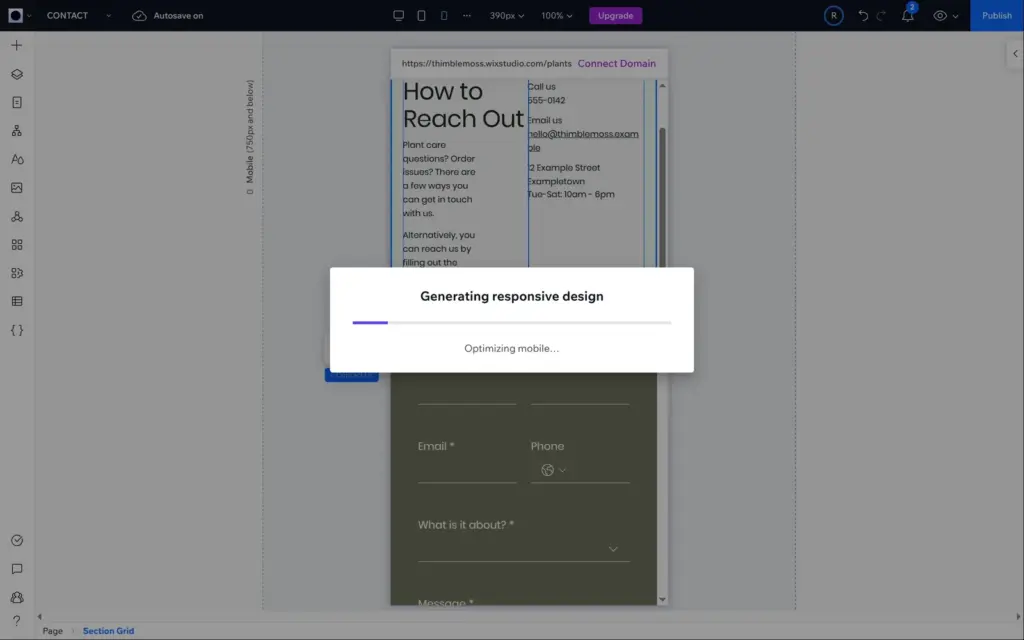Viewport: 1024px width, 640px height.
Task: Open the user avatar R menu
Action: pyautogui.click(x=833, y=16)
